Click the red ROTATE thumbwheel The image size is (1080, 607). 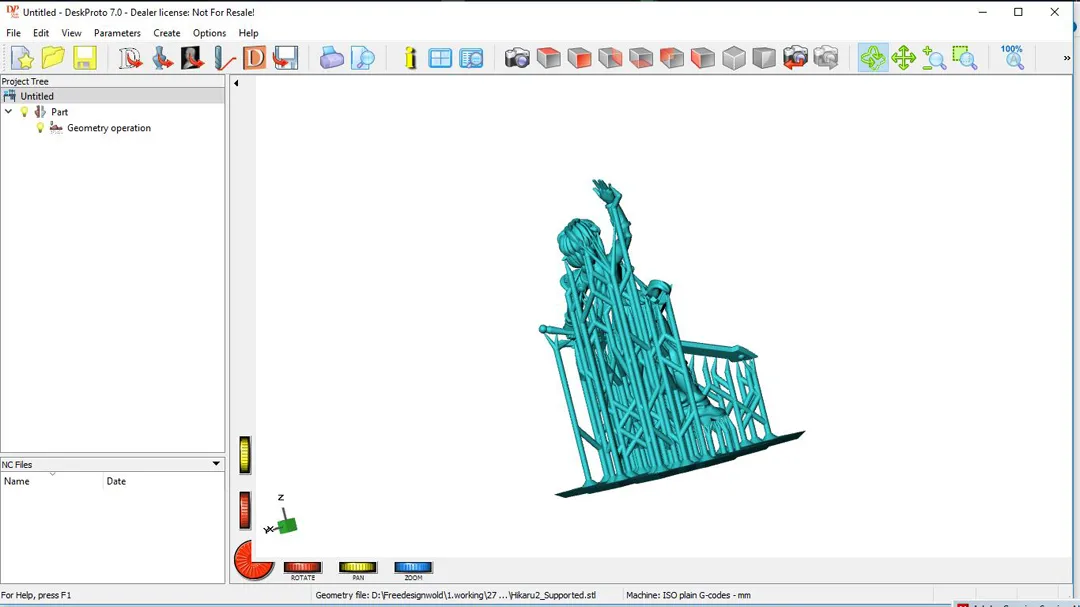click(x=302, y=567)
